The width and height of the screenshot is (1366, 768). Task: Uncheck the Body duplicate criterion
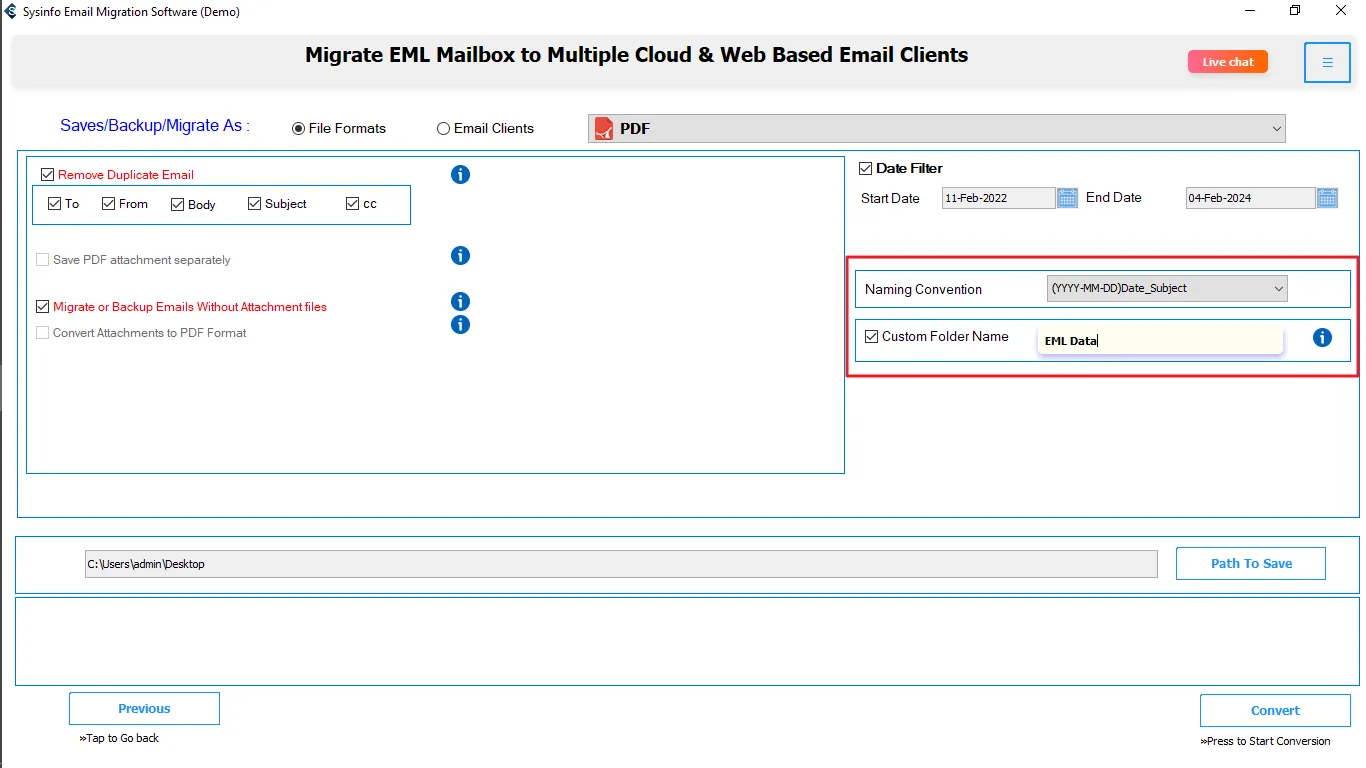178,205
